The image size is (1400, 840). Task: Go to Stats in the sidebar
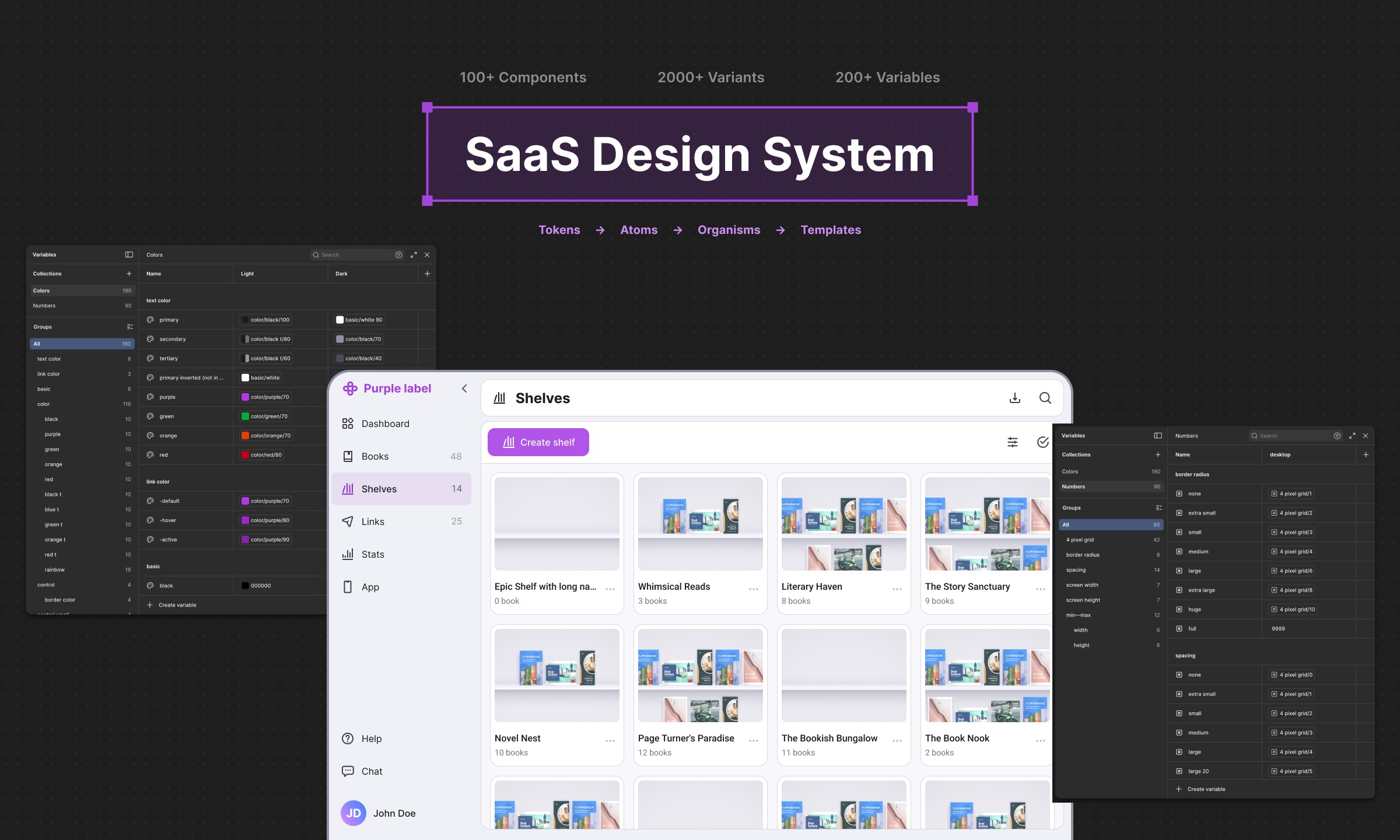click(x=373, y=554)
